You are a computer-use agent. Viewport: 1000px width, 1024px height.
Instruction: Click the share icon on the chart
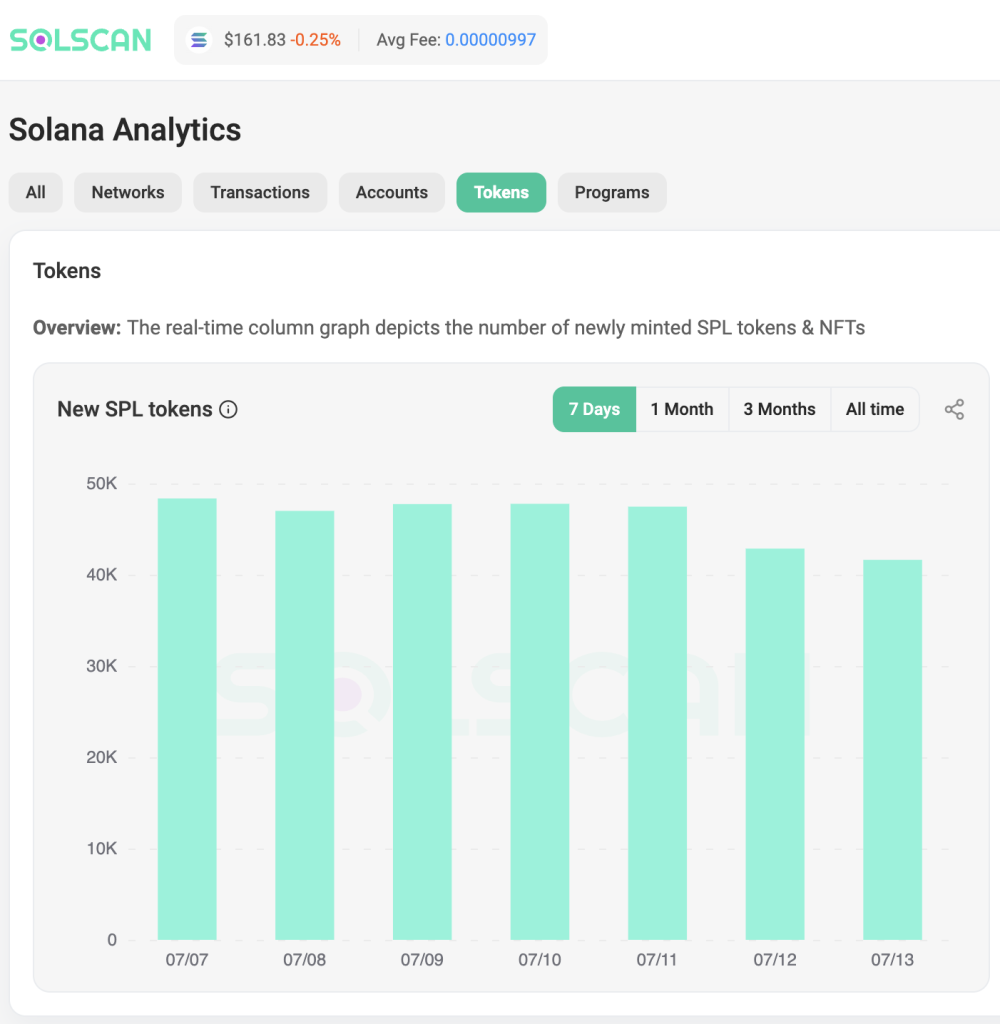point(954,409)
